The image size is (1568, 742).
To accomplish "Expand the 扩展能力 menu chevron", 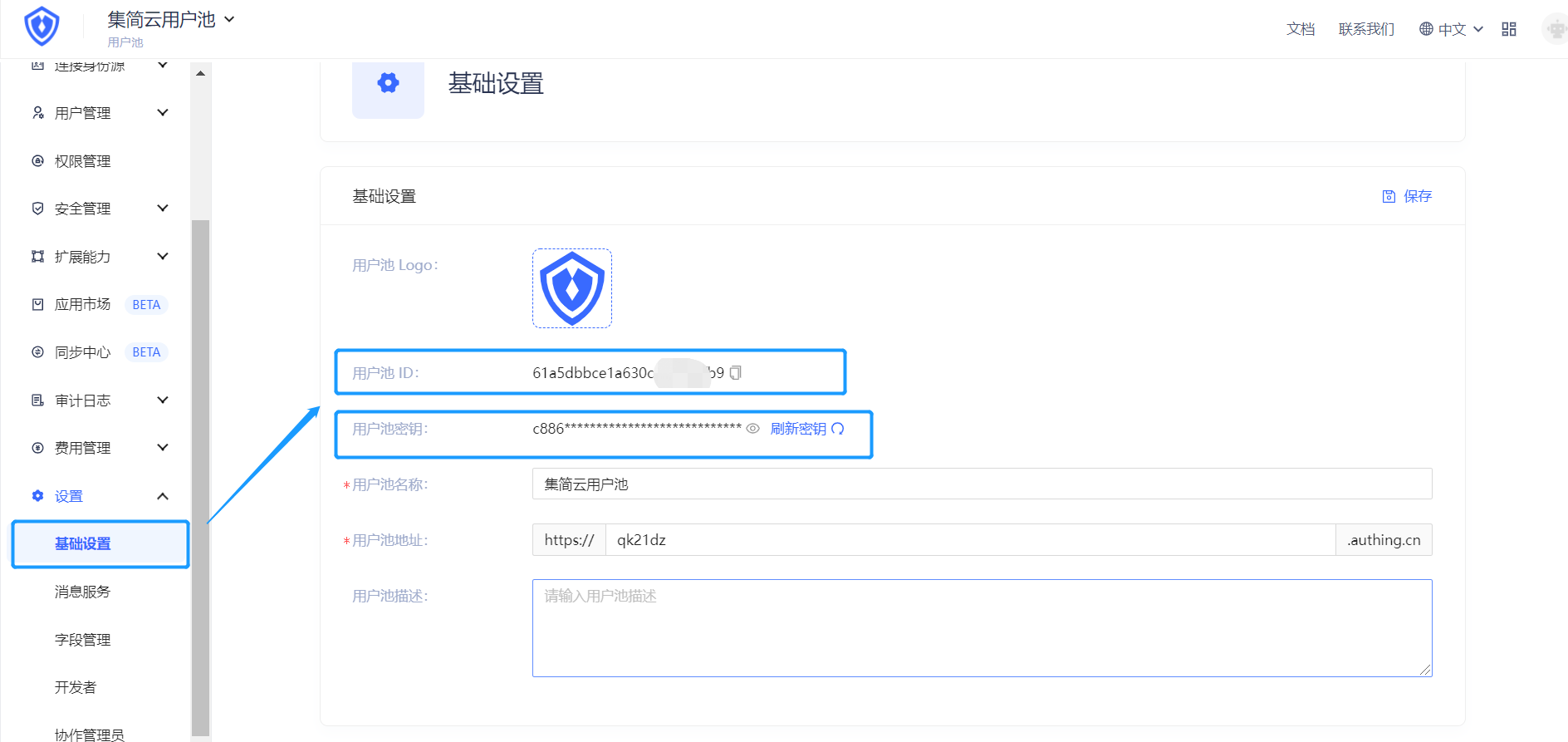I will pos(163,256).
